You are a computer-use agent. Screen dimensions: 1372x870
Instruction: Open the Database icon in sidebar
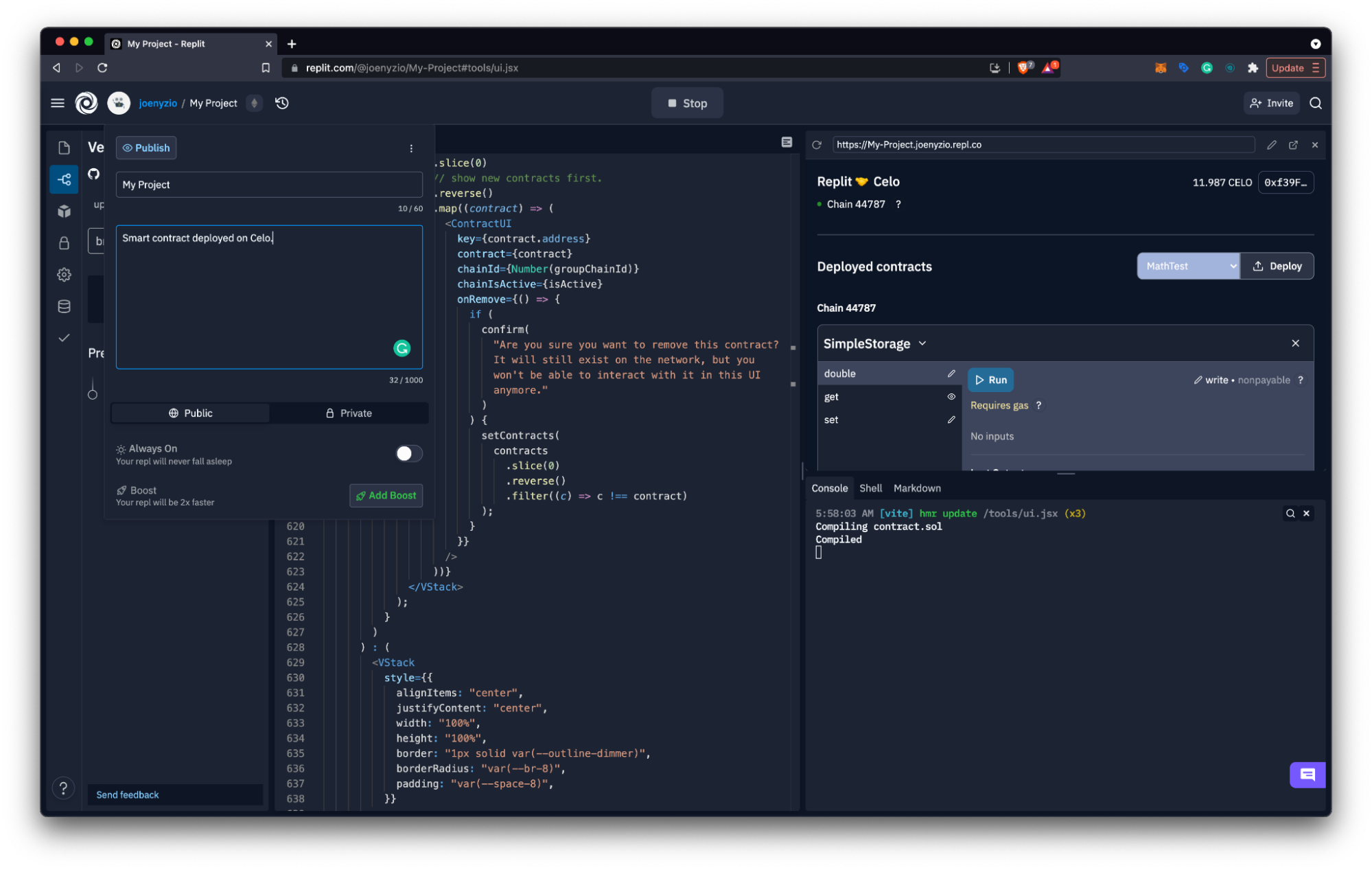(64, 306)
